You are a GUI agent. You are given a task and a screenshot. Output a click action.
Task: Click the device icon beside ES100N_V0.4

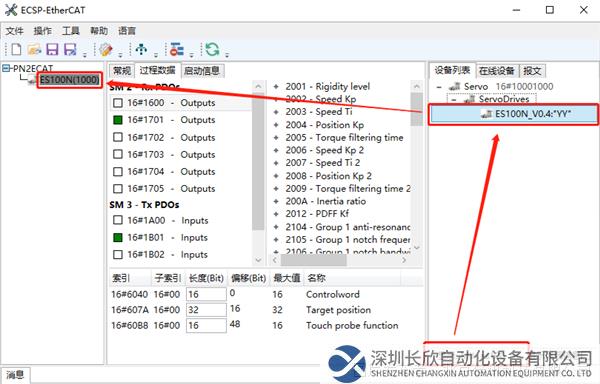pos(487,114)
